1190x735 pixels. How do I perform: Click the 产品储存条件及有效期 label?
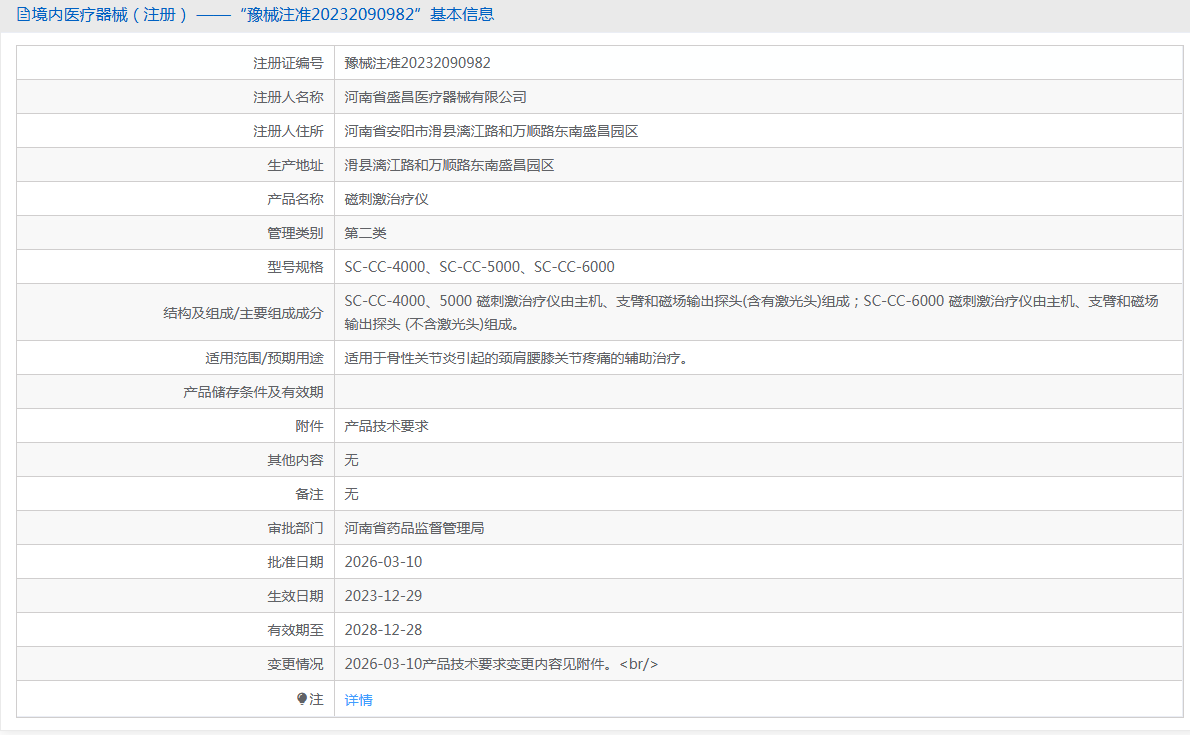[253, 392]
